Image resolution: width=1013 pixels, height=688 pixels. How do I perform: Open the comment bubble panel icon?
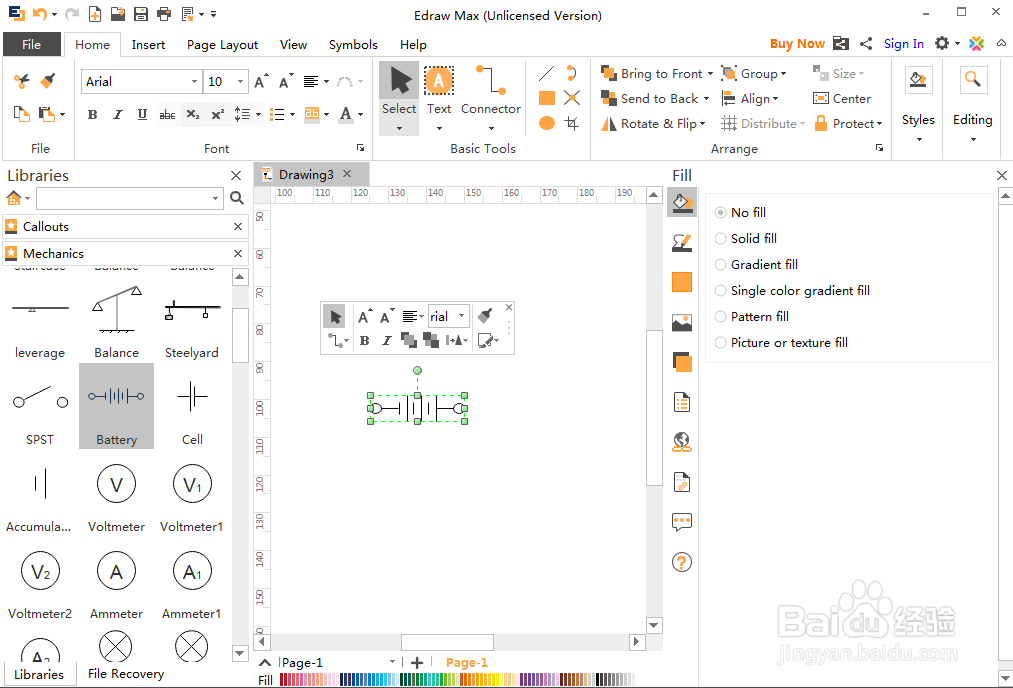[682, 522]
